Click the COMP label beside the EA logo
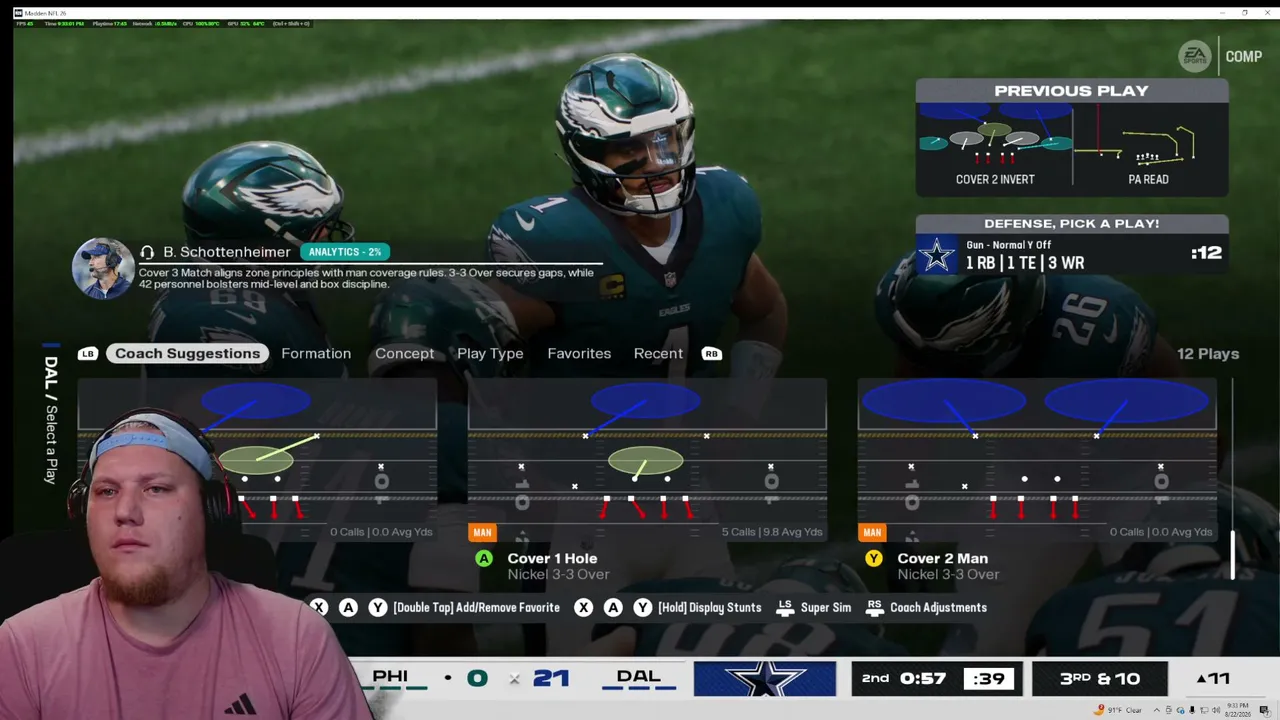 [x=1244, y=57]
